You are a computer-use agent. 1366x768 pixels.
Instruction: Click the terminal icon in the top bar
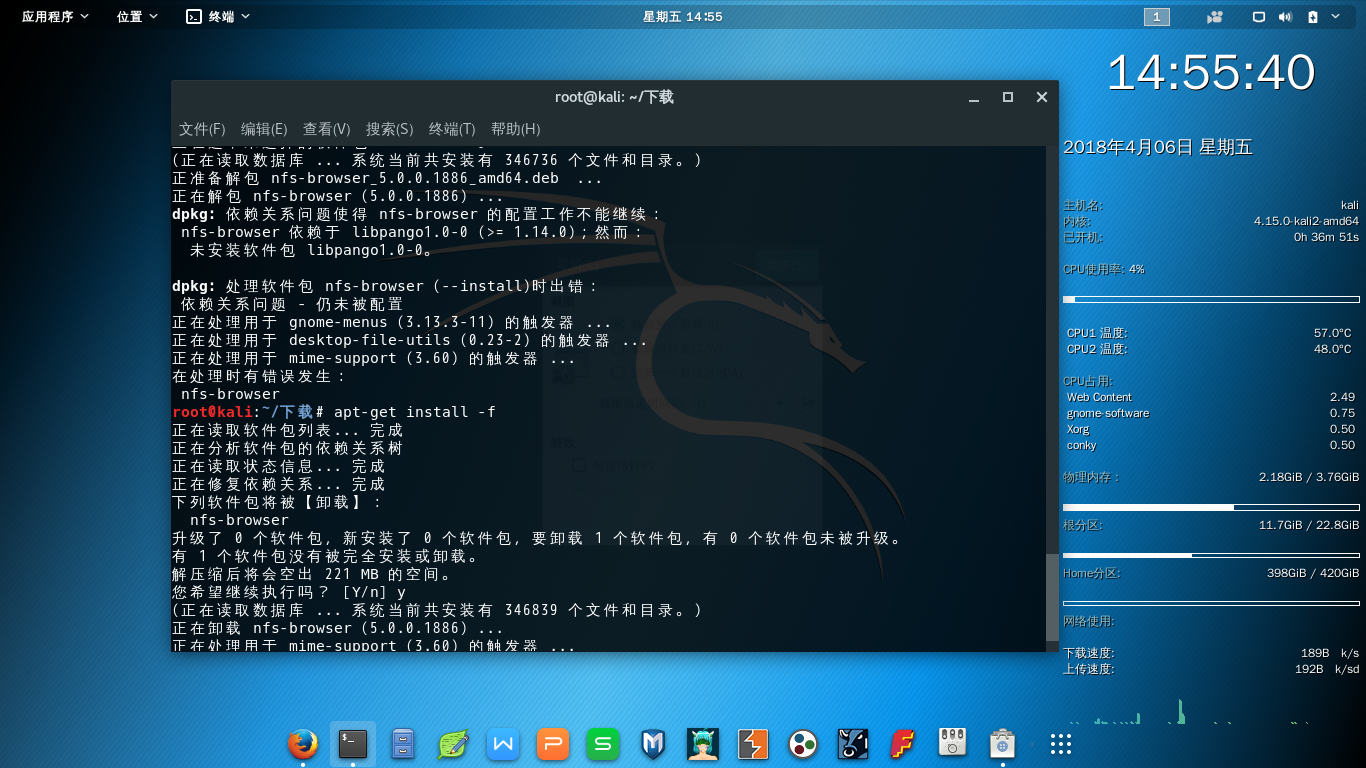[x=192, y=15]
